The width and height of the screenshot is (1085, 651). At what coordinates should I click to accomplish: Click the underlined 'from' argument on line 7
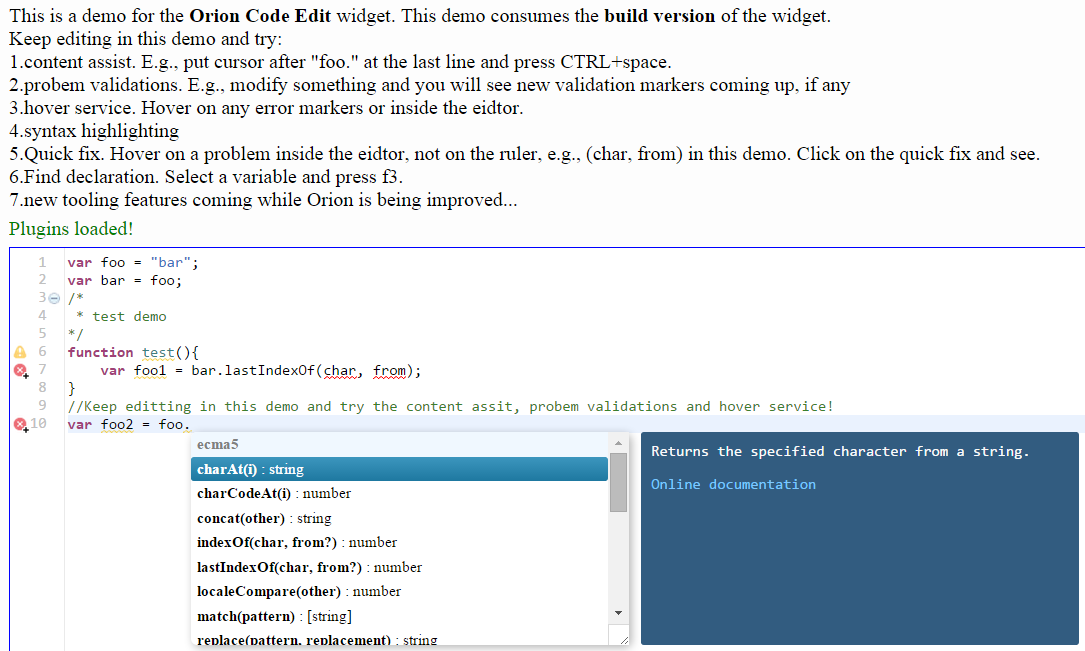[x=390, y=371]
